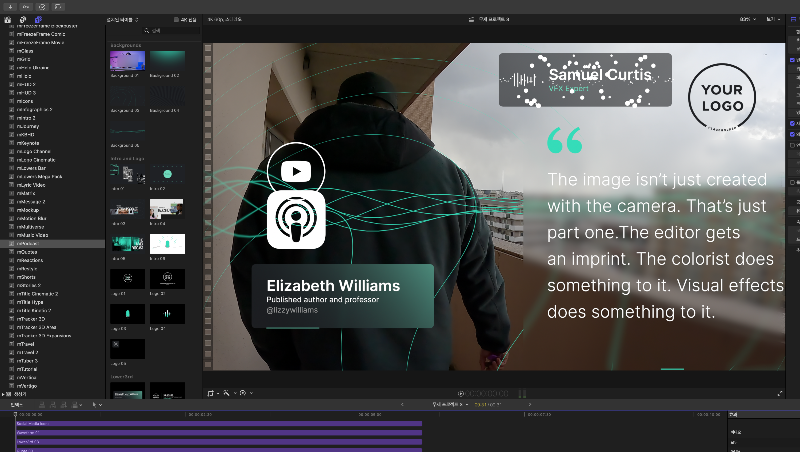The width and height of the screenshot is (800, 452).
Task: Select the mLowers Bar category
Action: [31, 168]
